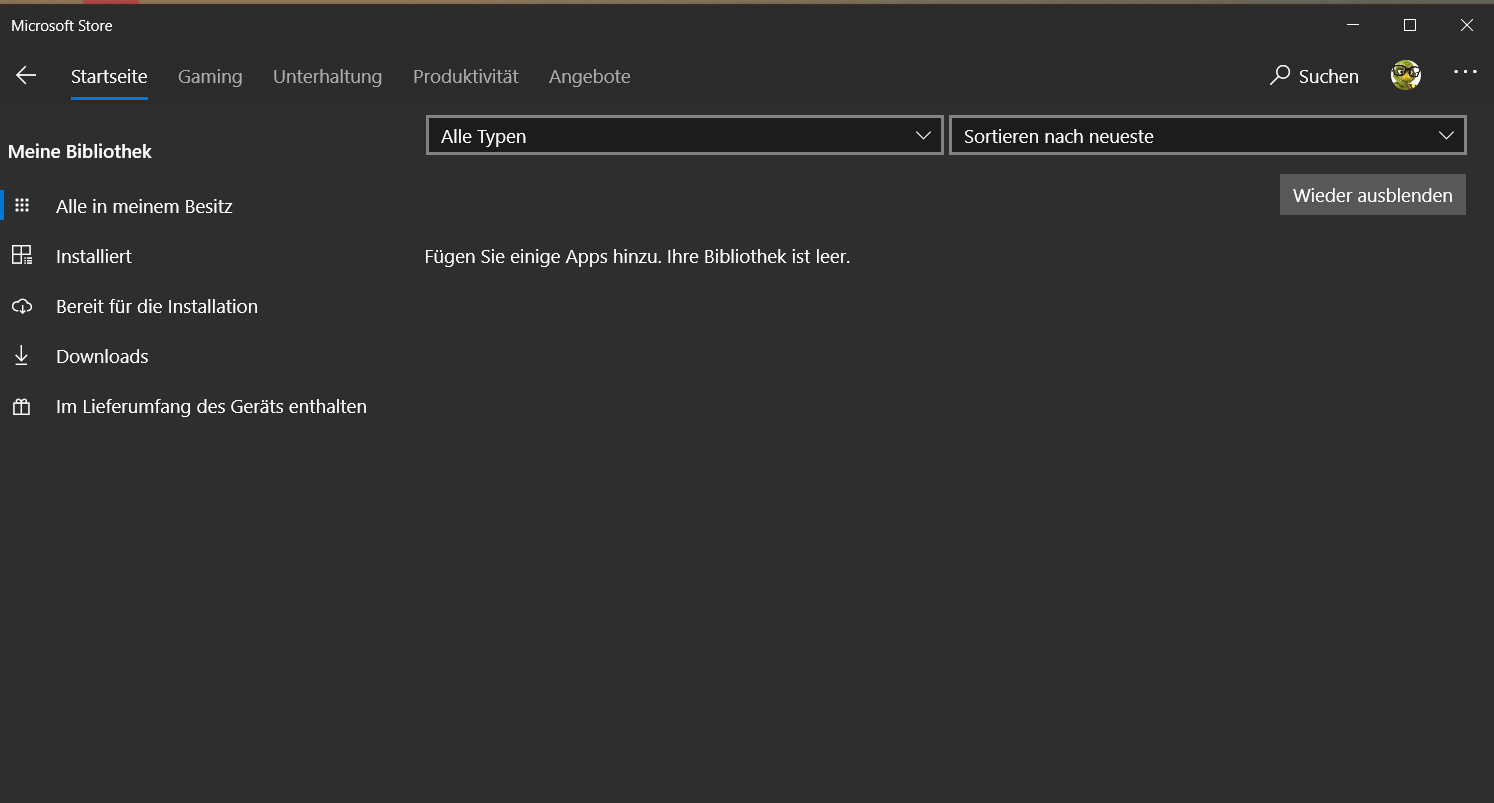
Task: Click the gift box icon
Action: (x=22, y=406)
